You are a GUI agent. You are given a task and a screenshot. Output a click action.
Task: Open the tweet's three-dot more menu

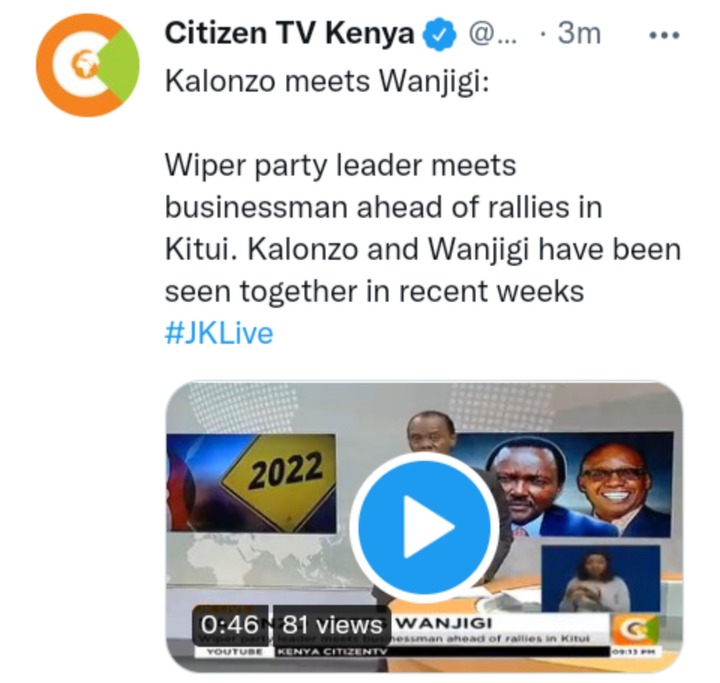664,35
